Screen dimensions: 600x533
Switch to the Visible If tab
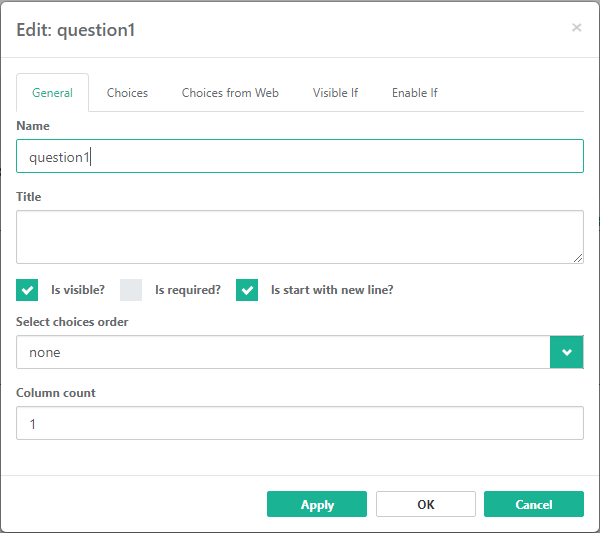335,93
